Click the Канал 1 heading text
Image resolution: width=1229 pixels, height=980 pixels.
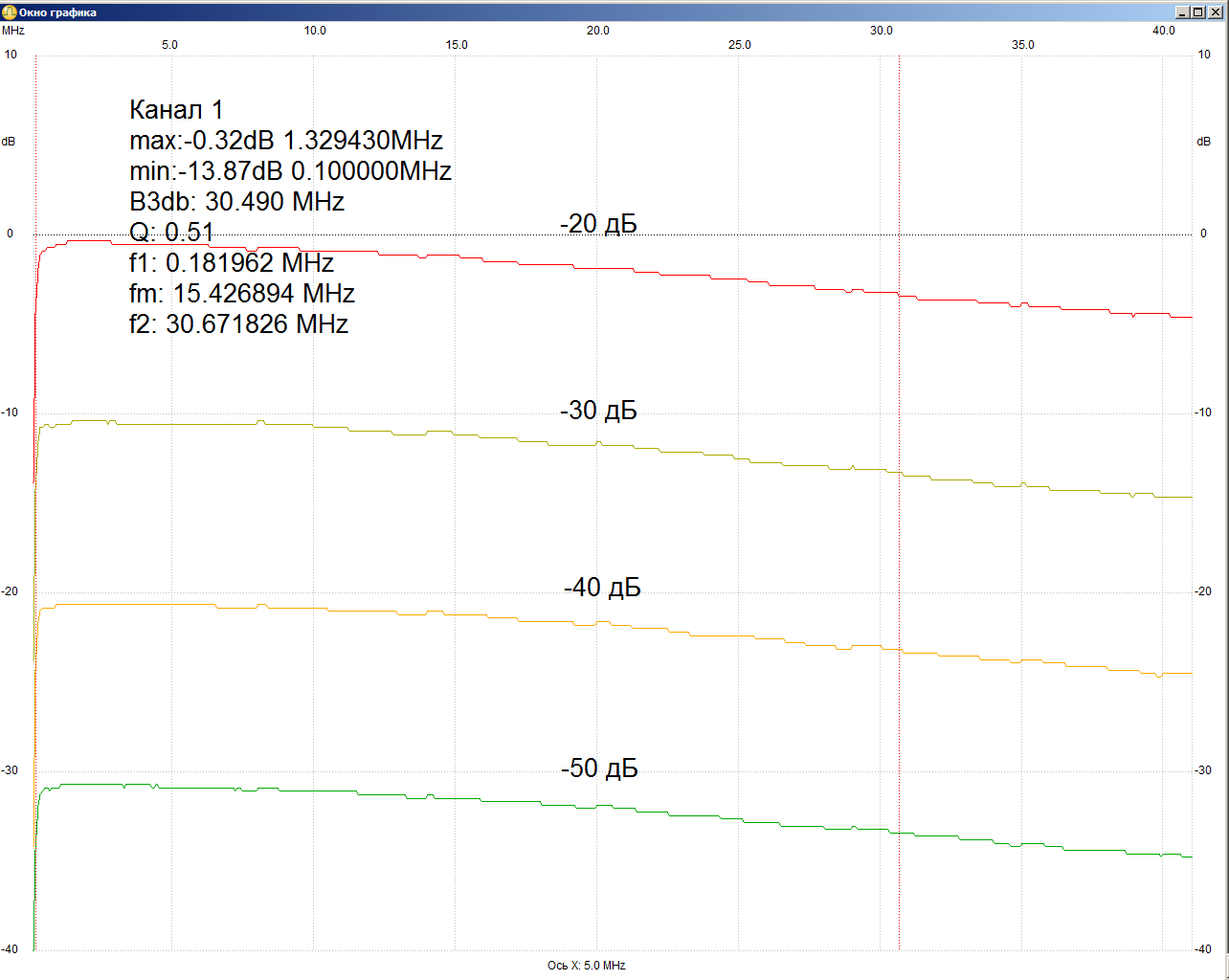(176, 110)
